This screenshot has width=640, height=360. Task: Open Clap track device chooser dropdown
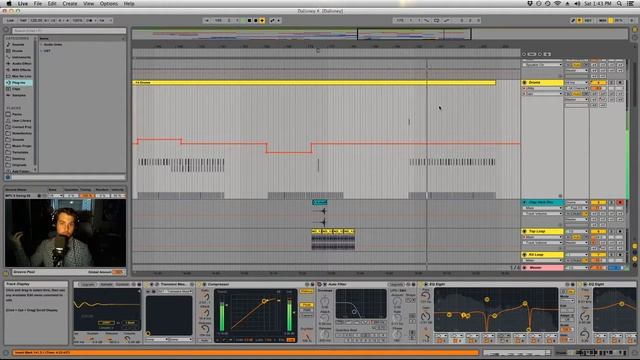point(543,208)
